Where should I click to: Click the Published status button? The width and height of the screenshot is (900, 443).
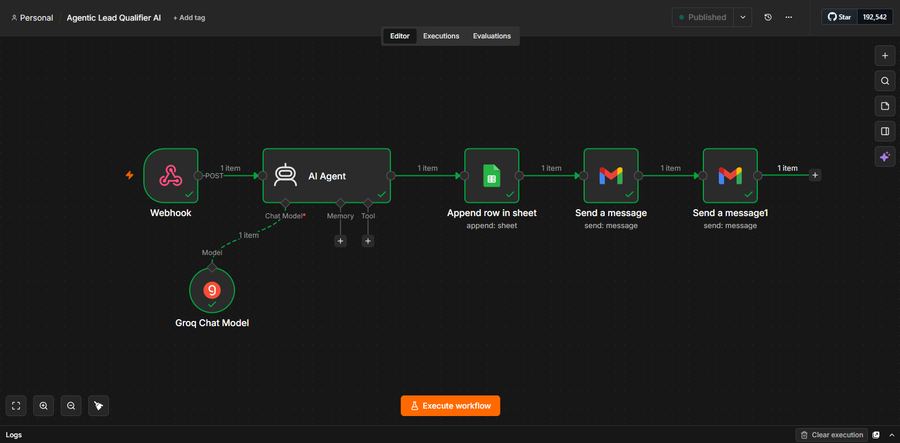coord(703,17)
